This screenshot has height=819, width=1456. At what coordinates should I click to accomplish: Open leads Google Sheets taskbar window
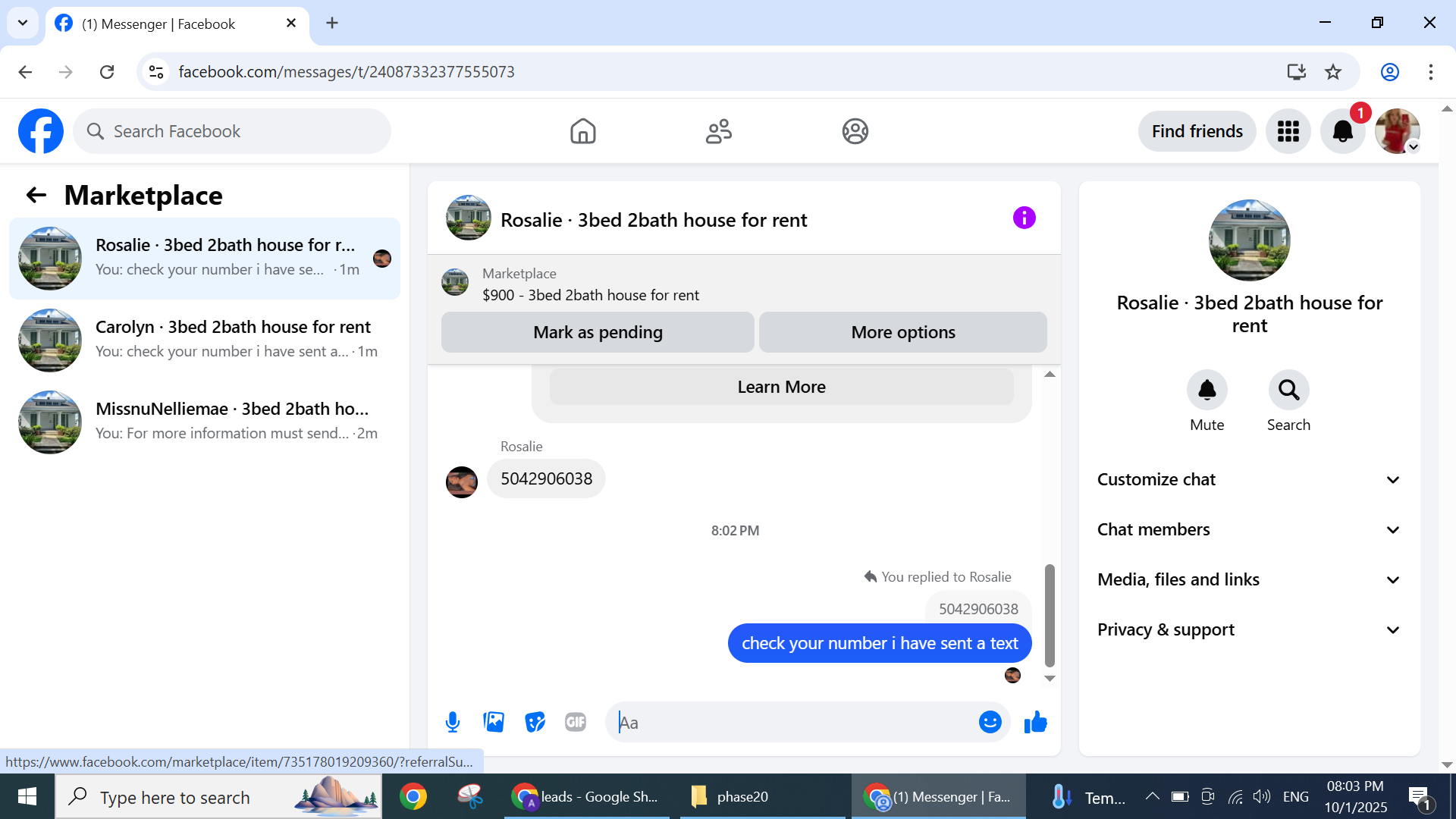pos(588,796)
